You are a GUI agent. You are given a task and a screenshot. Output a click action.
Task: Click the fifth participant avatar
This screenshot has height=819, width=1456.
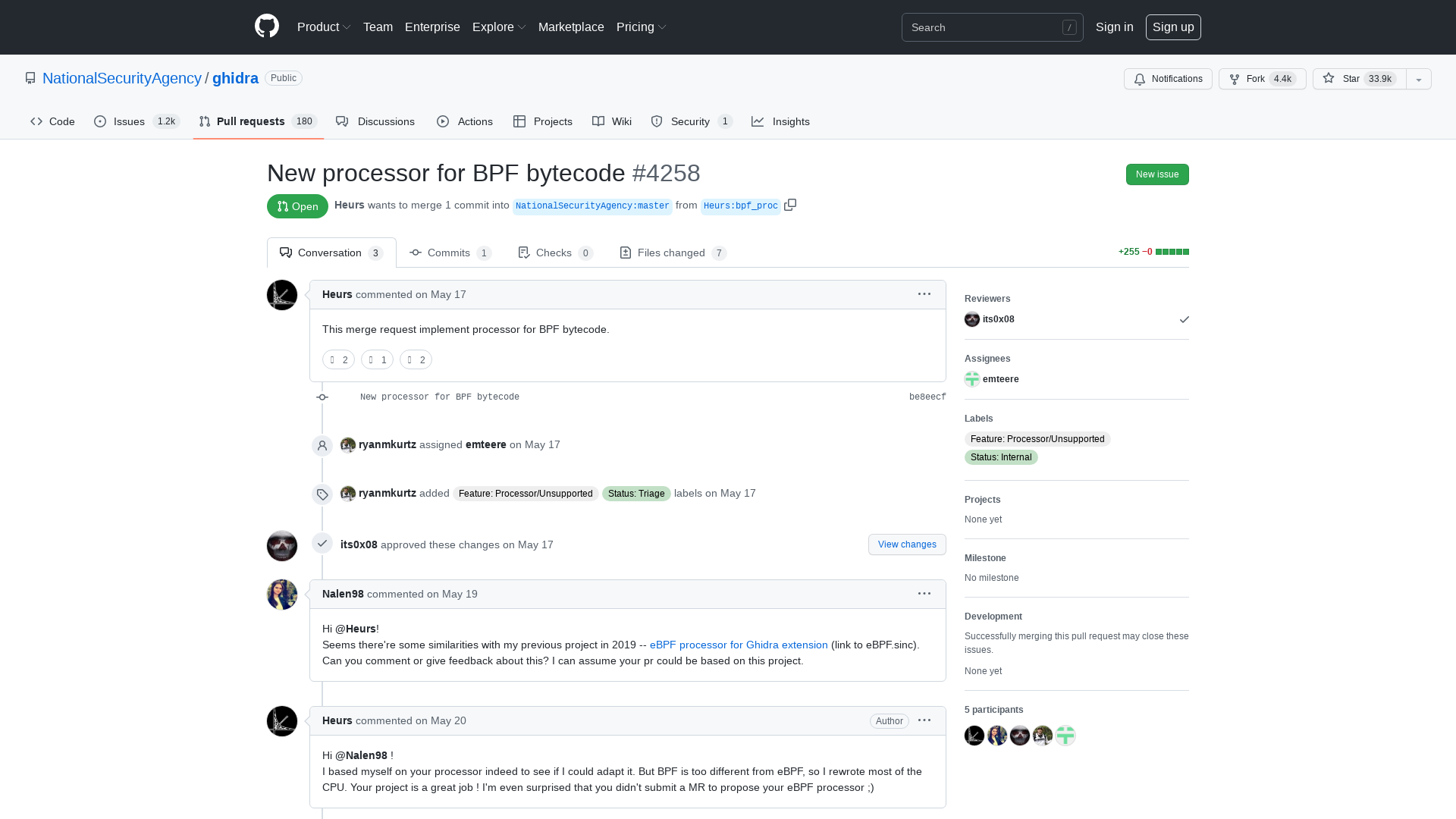click(x=1065, y=736)
